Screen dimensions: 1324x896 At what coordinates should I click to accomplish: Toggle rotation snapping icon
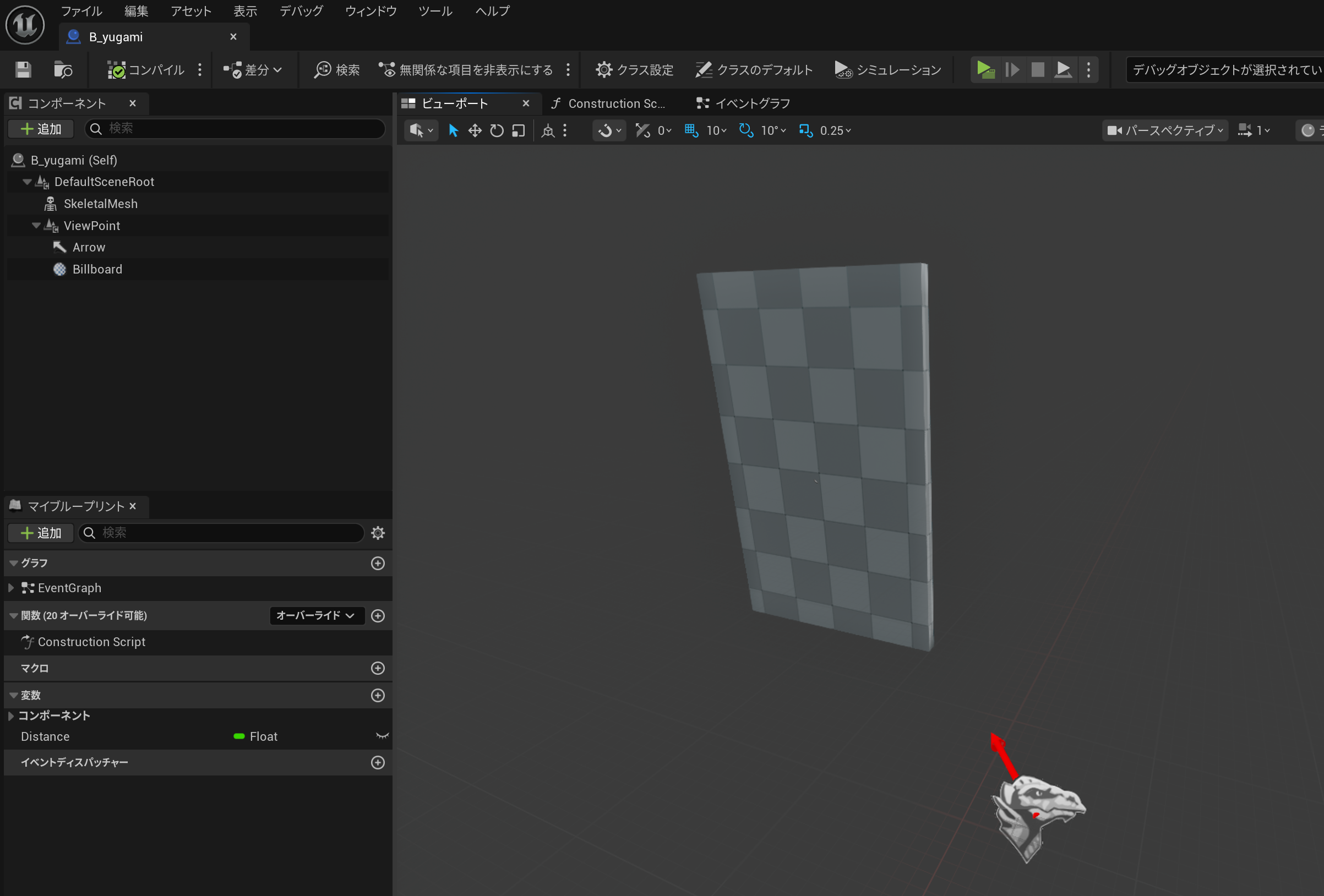(x=746, y=130)
